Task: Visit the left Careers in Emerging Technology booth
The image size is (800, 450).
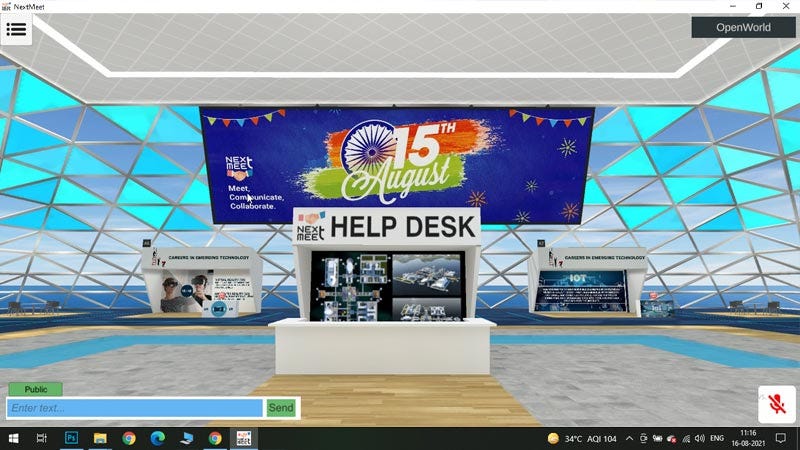Action: pos(202,280)
